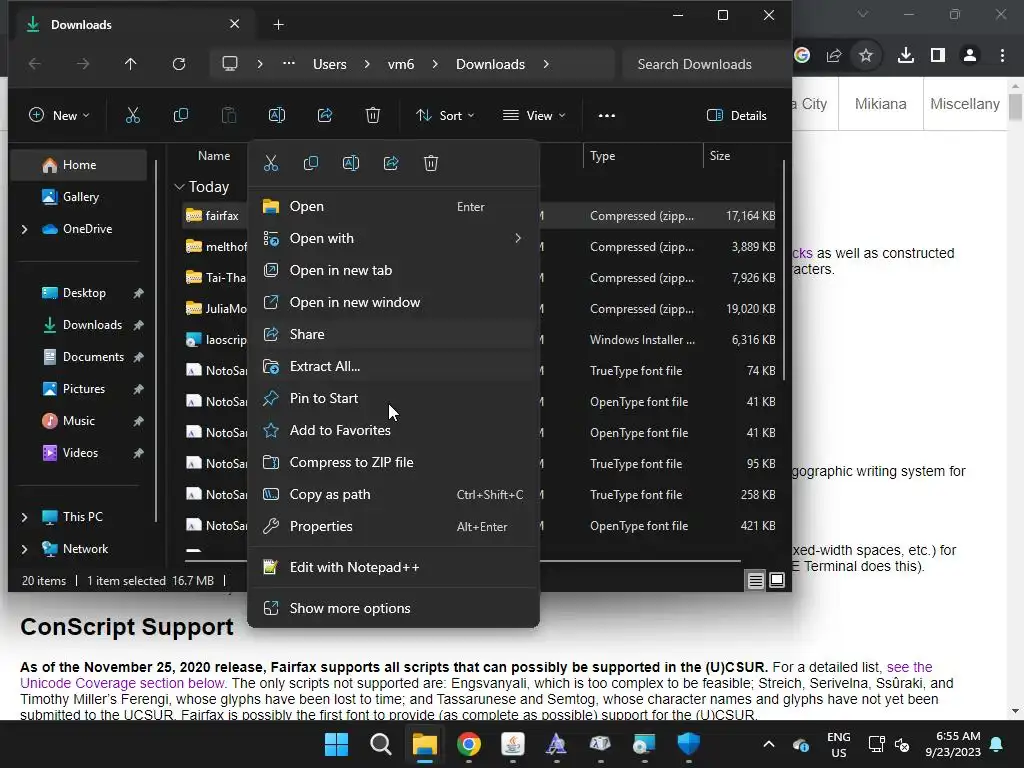Show hidden tray icons chevron

(x=769, y=744)
